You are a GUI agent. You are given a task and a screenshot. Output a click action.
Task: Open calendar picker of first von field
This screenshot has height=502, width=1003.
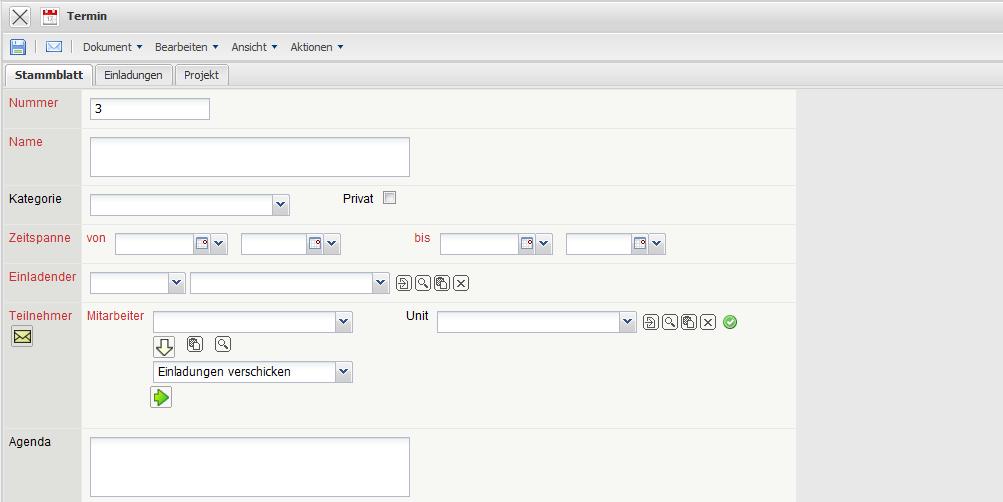click(201, 244)
